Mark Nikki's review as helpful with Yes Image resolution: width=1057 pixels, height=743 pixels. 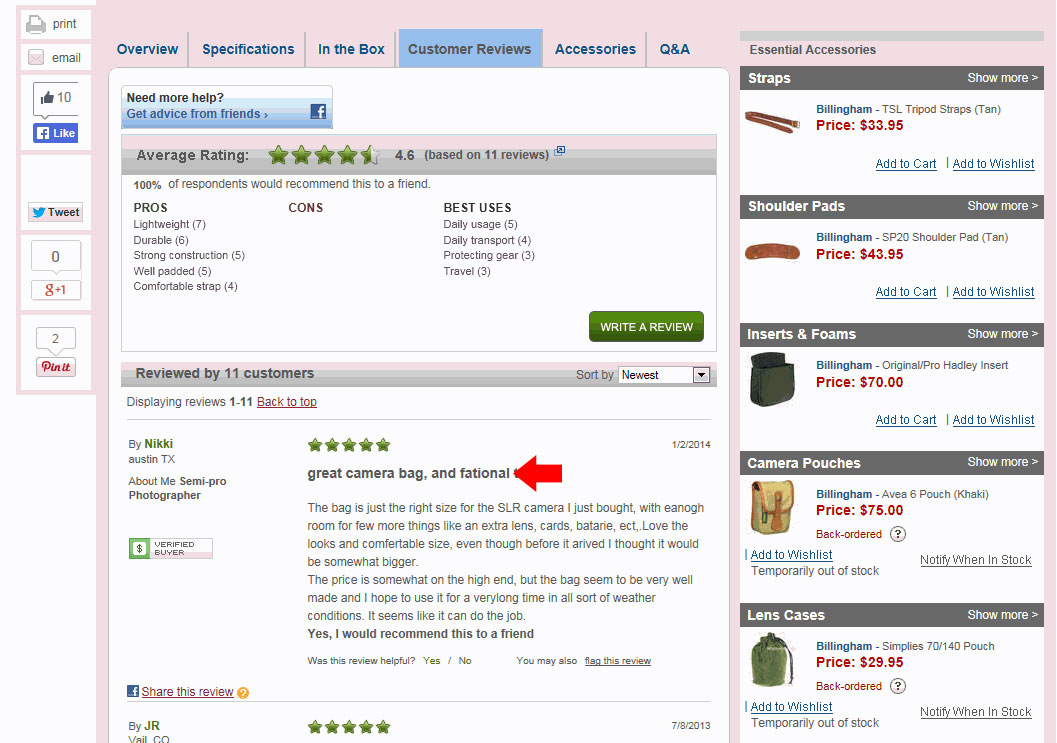pos(431,661)
